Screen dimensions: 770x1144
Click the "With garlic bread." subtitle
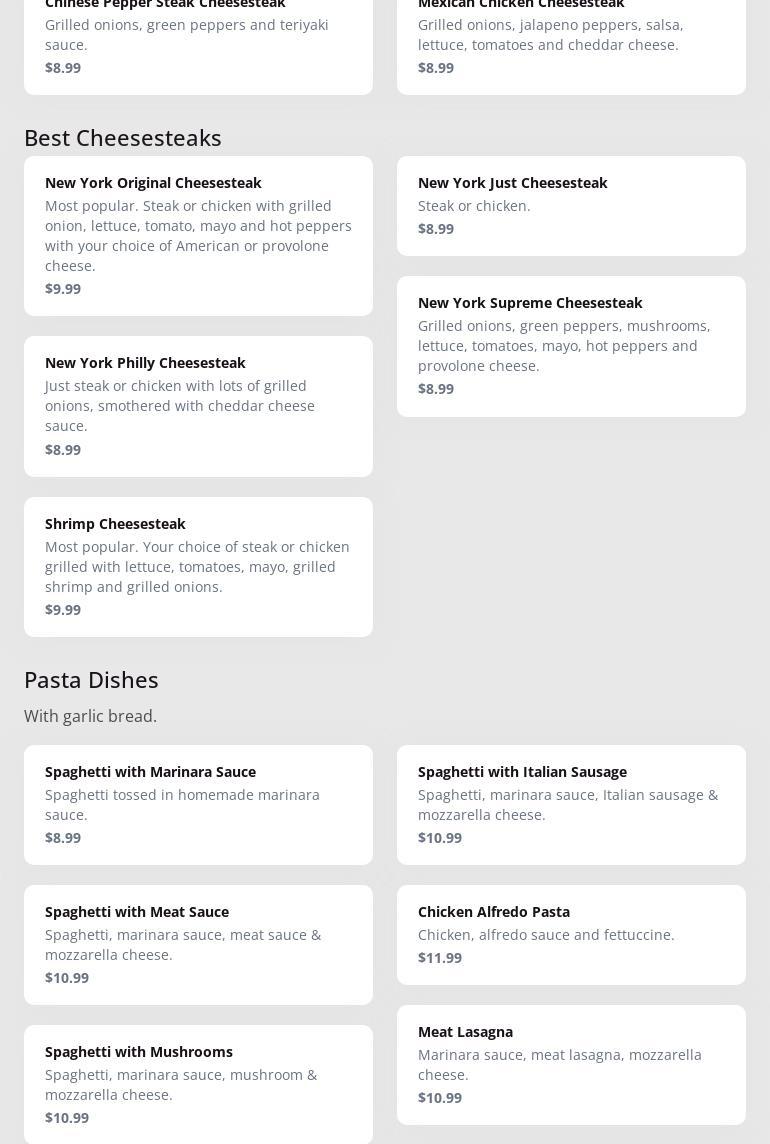[x=90, y=716]
